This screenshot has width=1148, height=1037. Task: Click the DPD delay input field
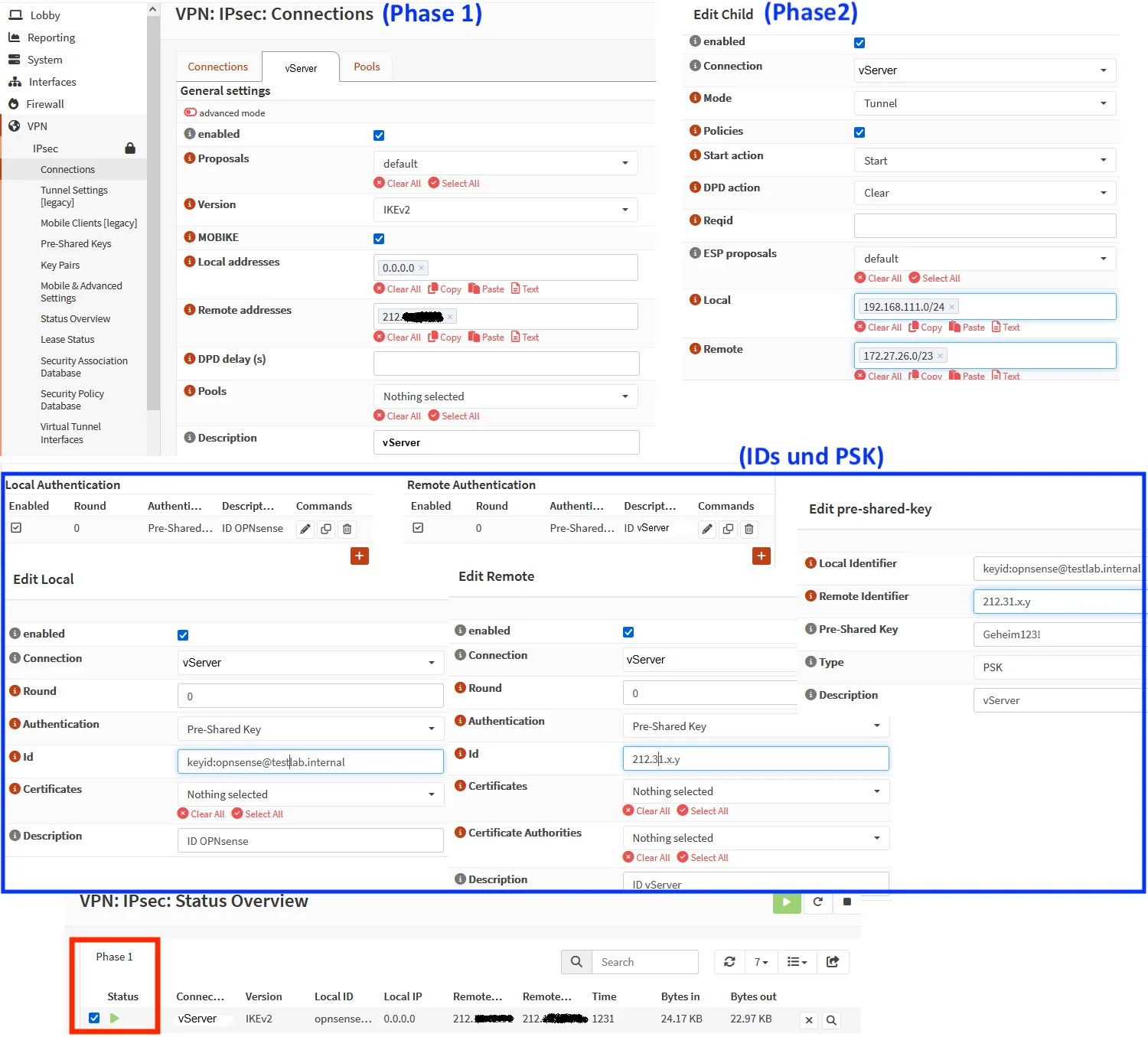pyautogui.click(x=507, y=364)
